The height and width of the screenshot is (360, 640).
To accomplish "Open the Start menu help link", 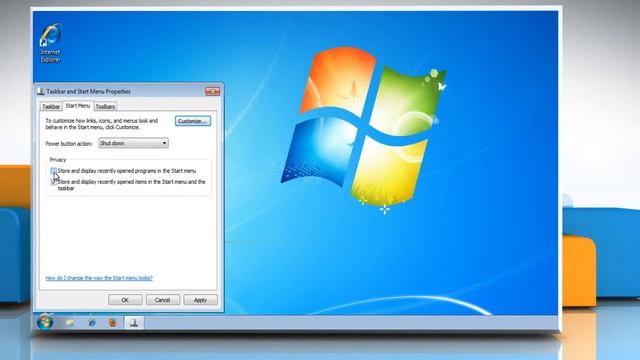I will [x=99, y=278].
